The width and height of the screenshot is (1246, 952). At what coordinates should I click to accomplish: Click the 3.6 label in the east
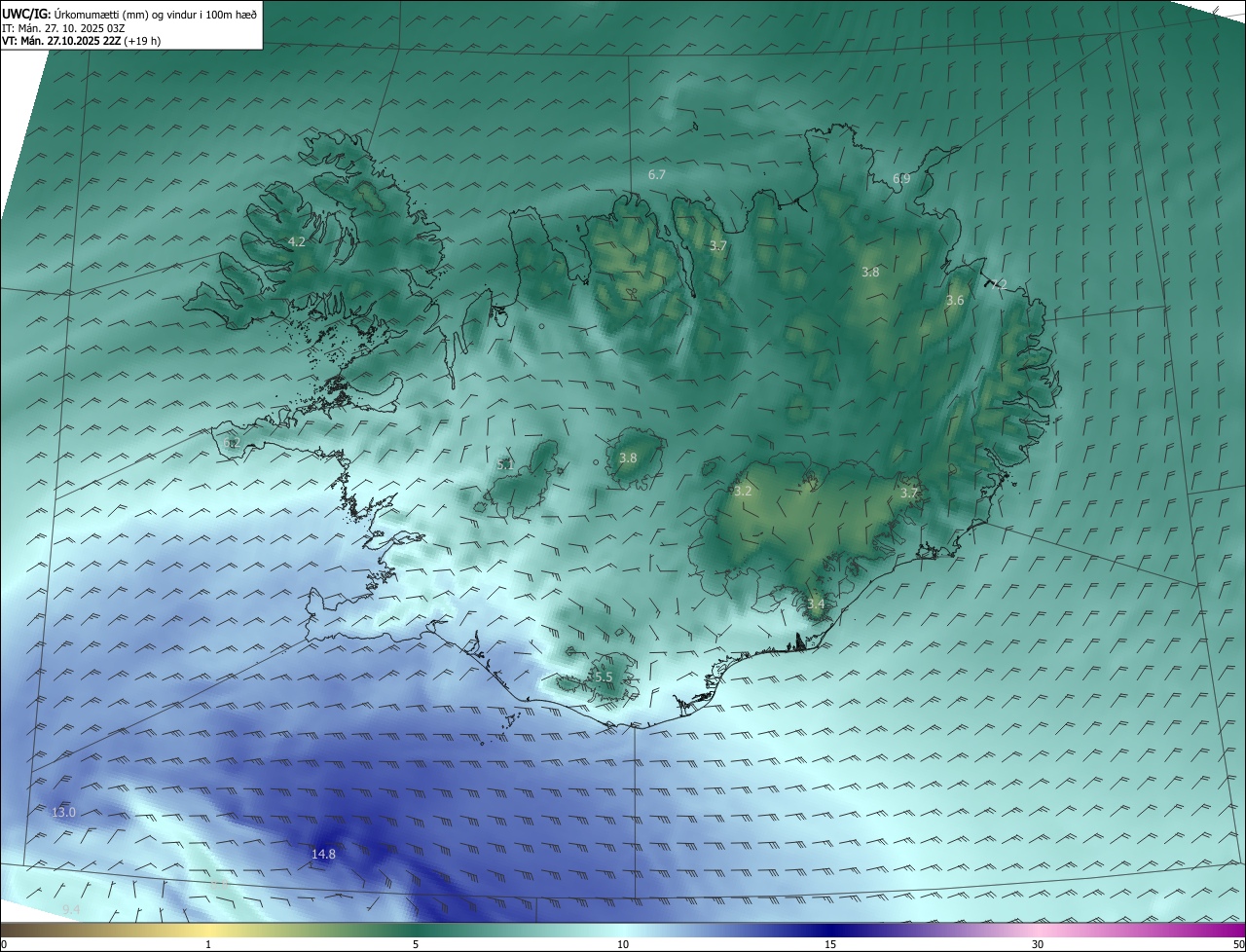955,301
